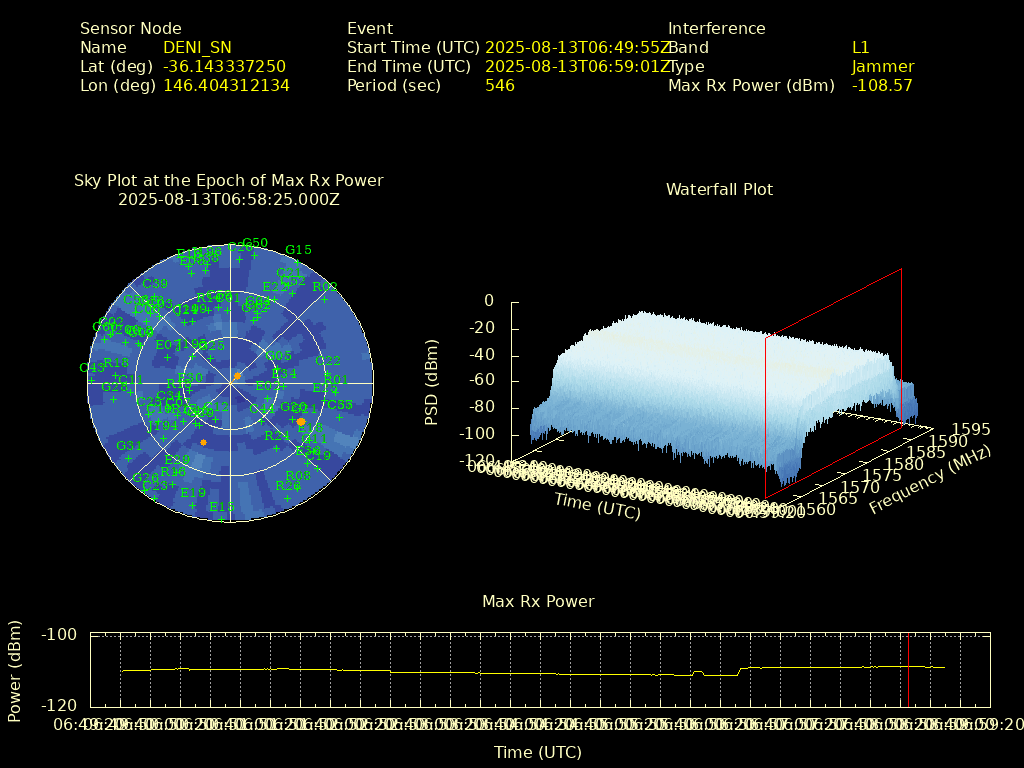Viewport: 1024px width, 768px height.
Task: Click the Sky Plot epoch title text
Action: click(x=228, y=190)
